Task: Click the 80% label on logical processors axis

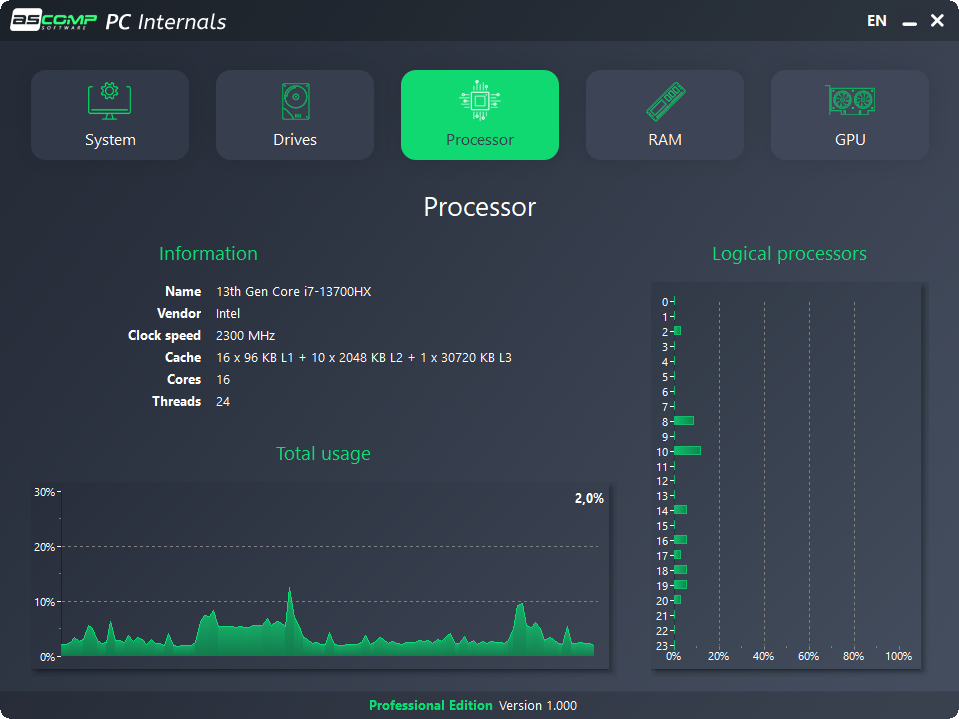Action: 853,656
